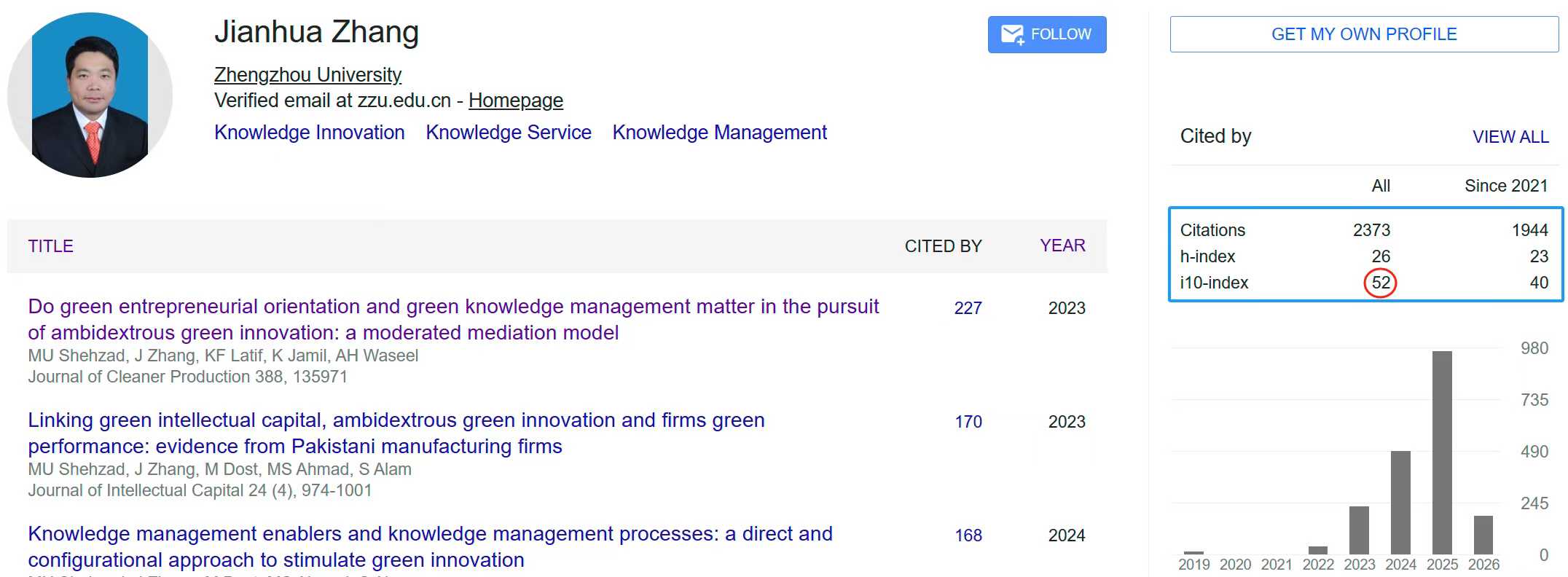Click the Follow button with envelope icon
The width and height of the screenshot is (1568, 577).
pyautogui.click(x=1046, y=34)
